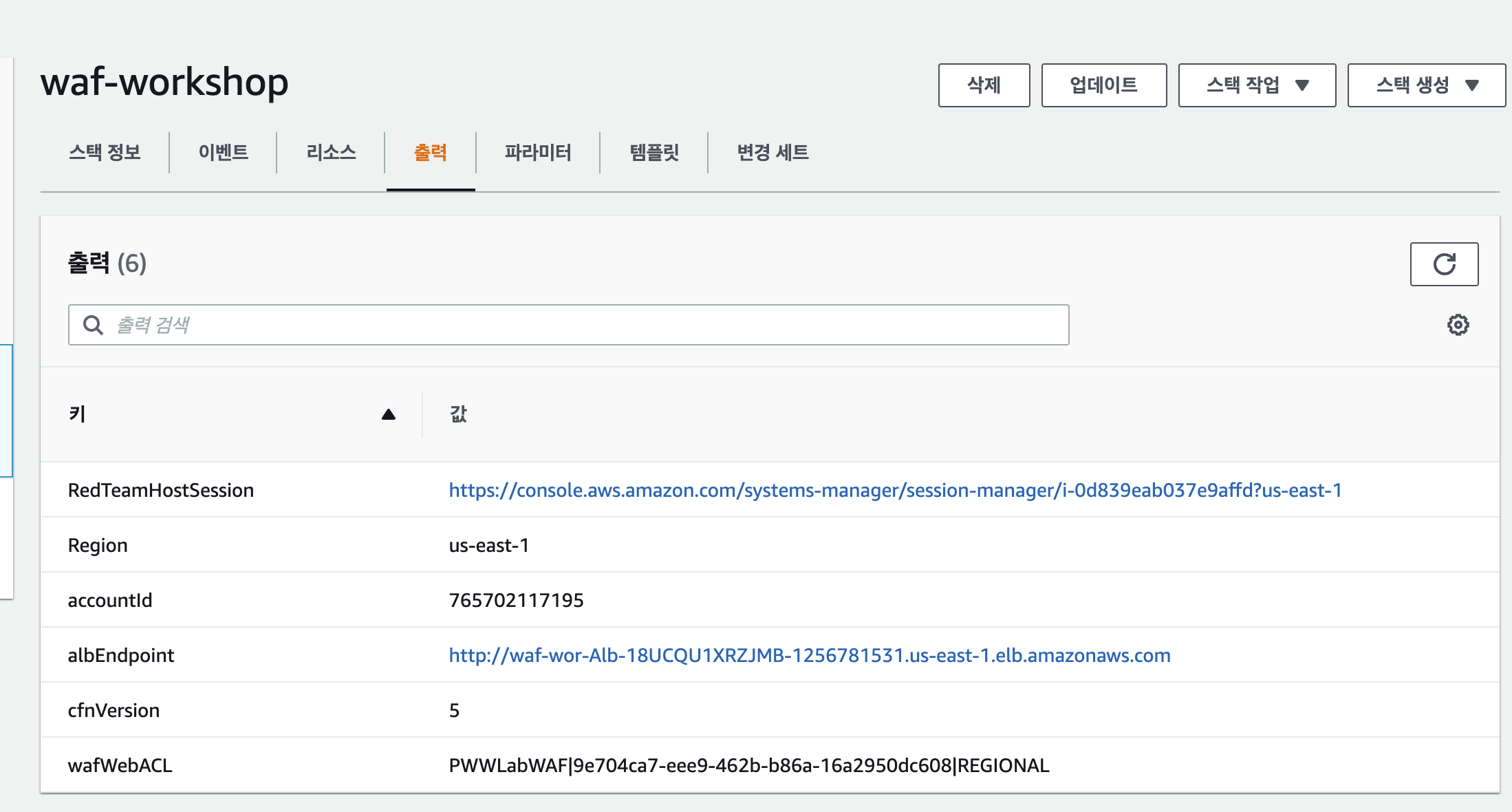Open the albEndpoint load balancer URL

(x=810, y=655)
